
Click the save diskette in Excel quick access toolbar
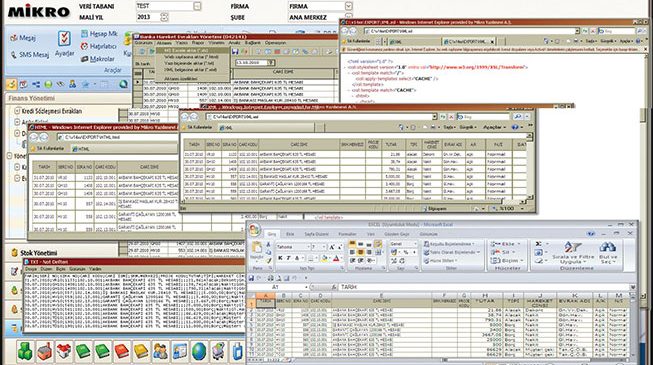(251, 278)
